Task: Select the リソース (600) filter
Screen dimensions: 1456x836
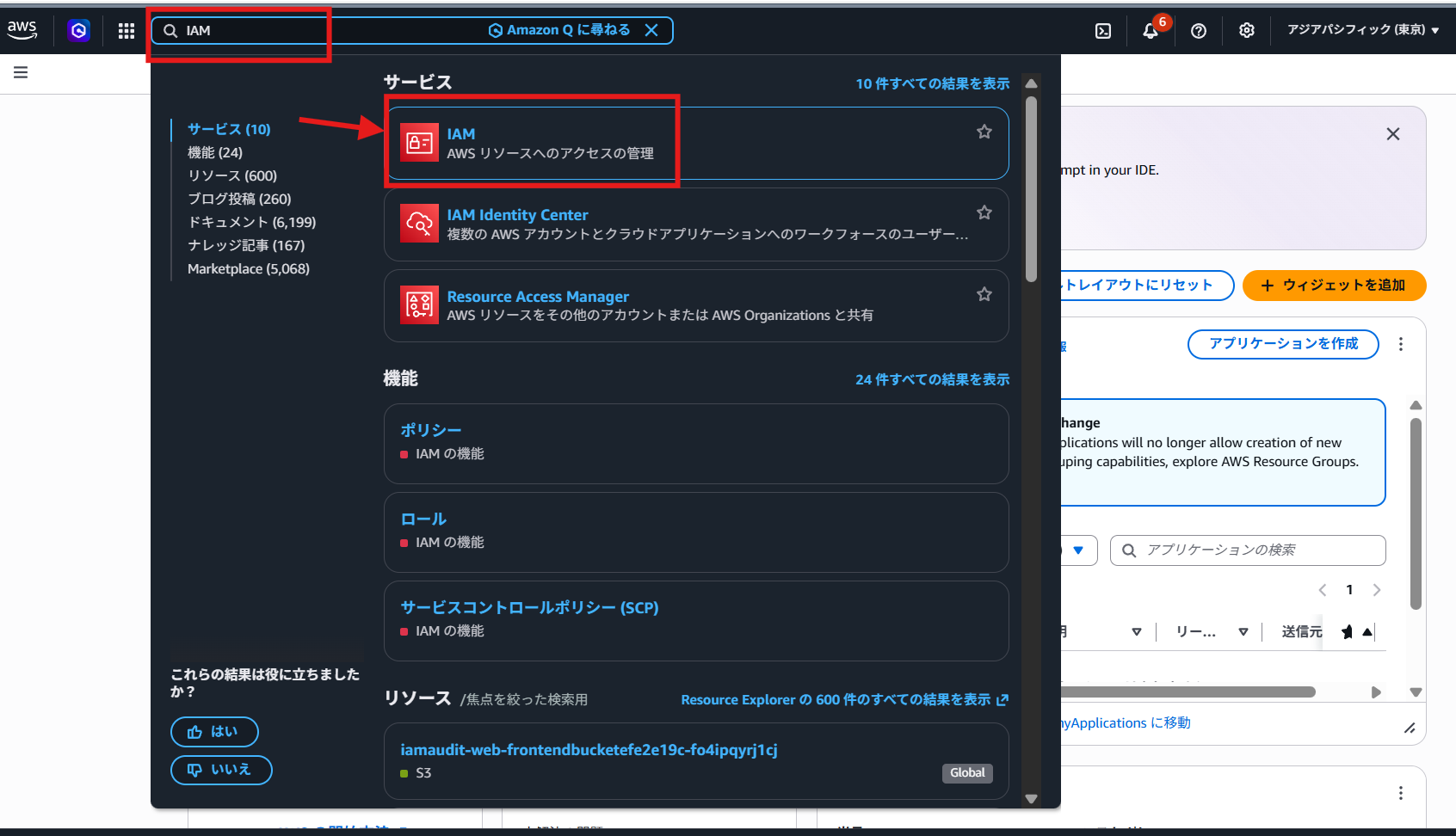Action: (x=232, y=175)
